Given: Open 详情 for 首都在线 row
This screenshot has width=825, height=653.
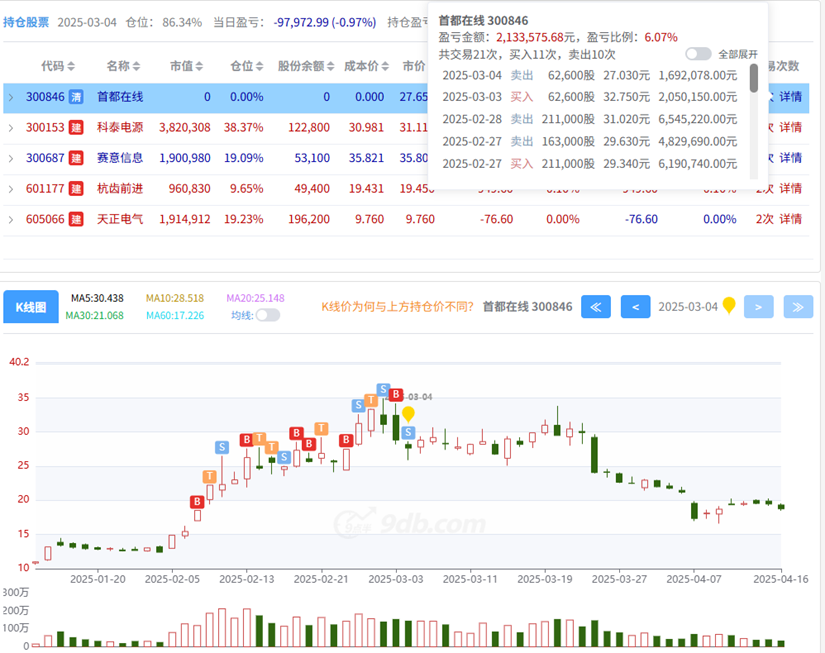Looking at the screenshot, I should coord(790,97).
